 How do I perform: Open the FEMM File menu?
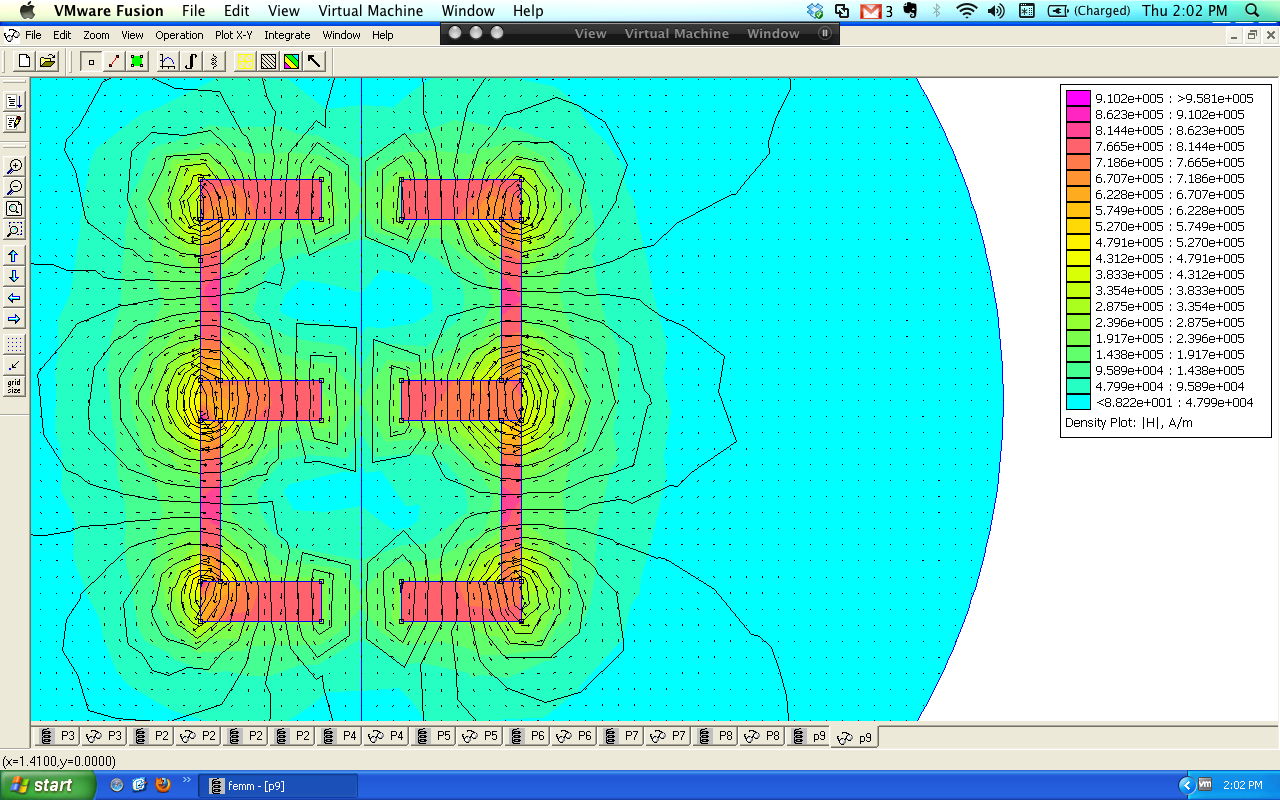click(33, 35)
